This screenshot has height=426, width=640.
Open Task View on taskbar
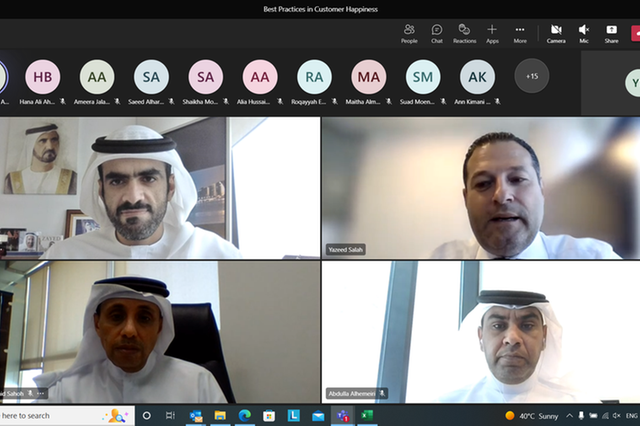(x=170, y=416)
